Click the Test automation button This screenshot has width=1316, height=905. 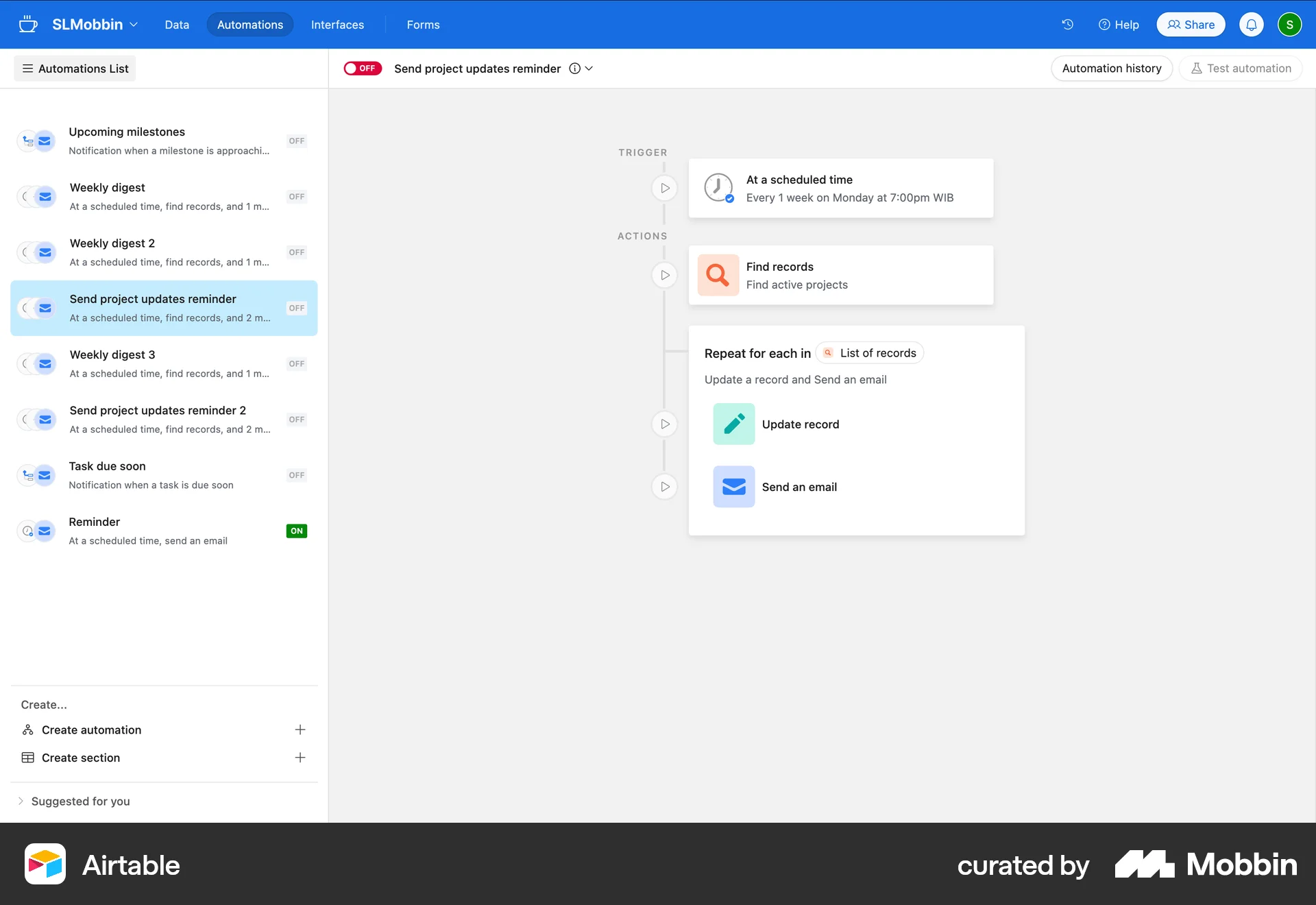pyautogui.click(x=1240, y=68)
